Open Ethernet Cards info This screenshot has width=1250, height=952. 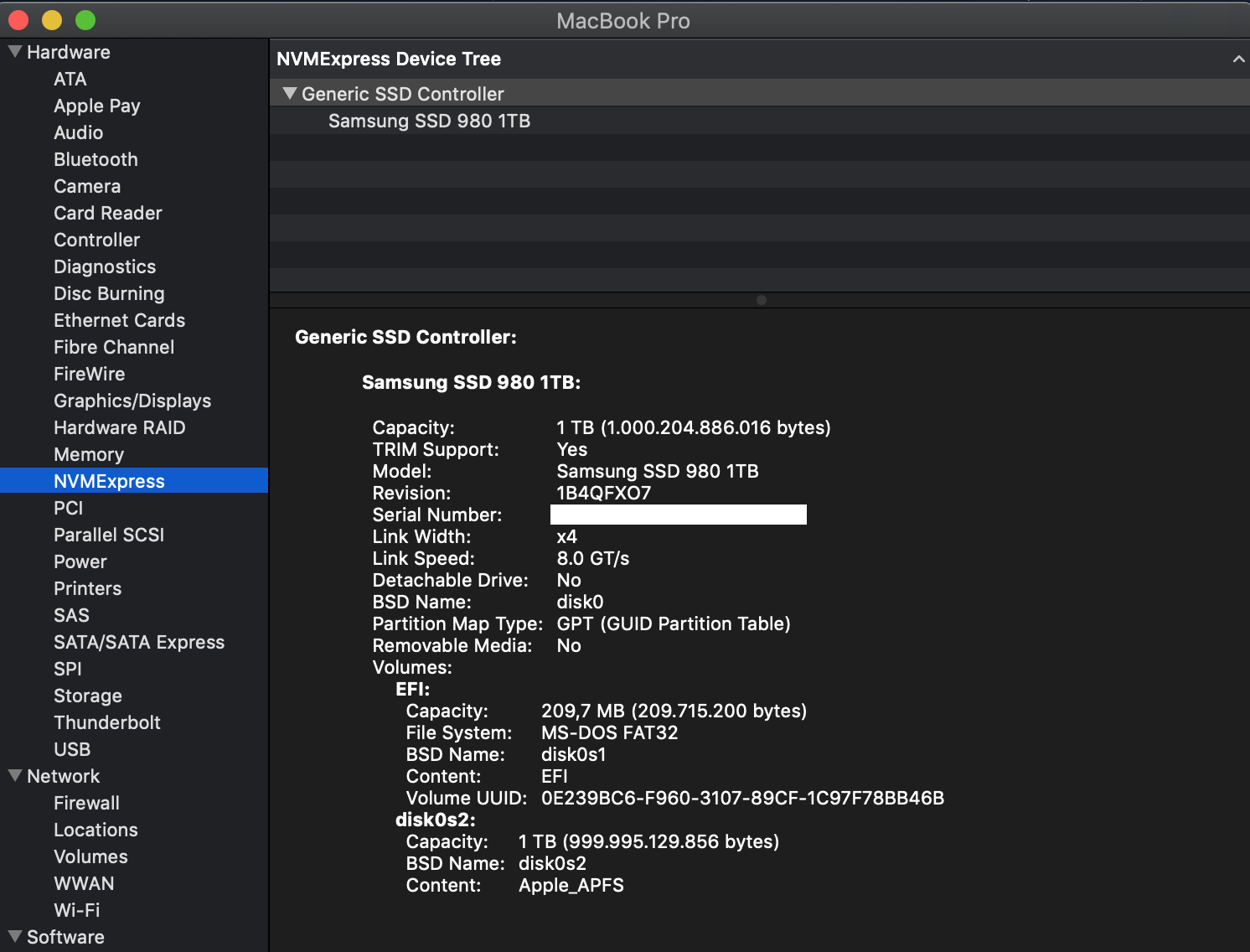pos(120,320)
